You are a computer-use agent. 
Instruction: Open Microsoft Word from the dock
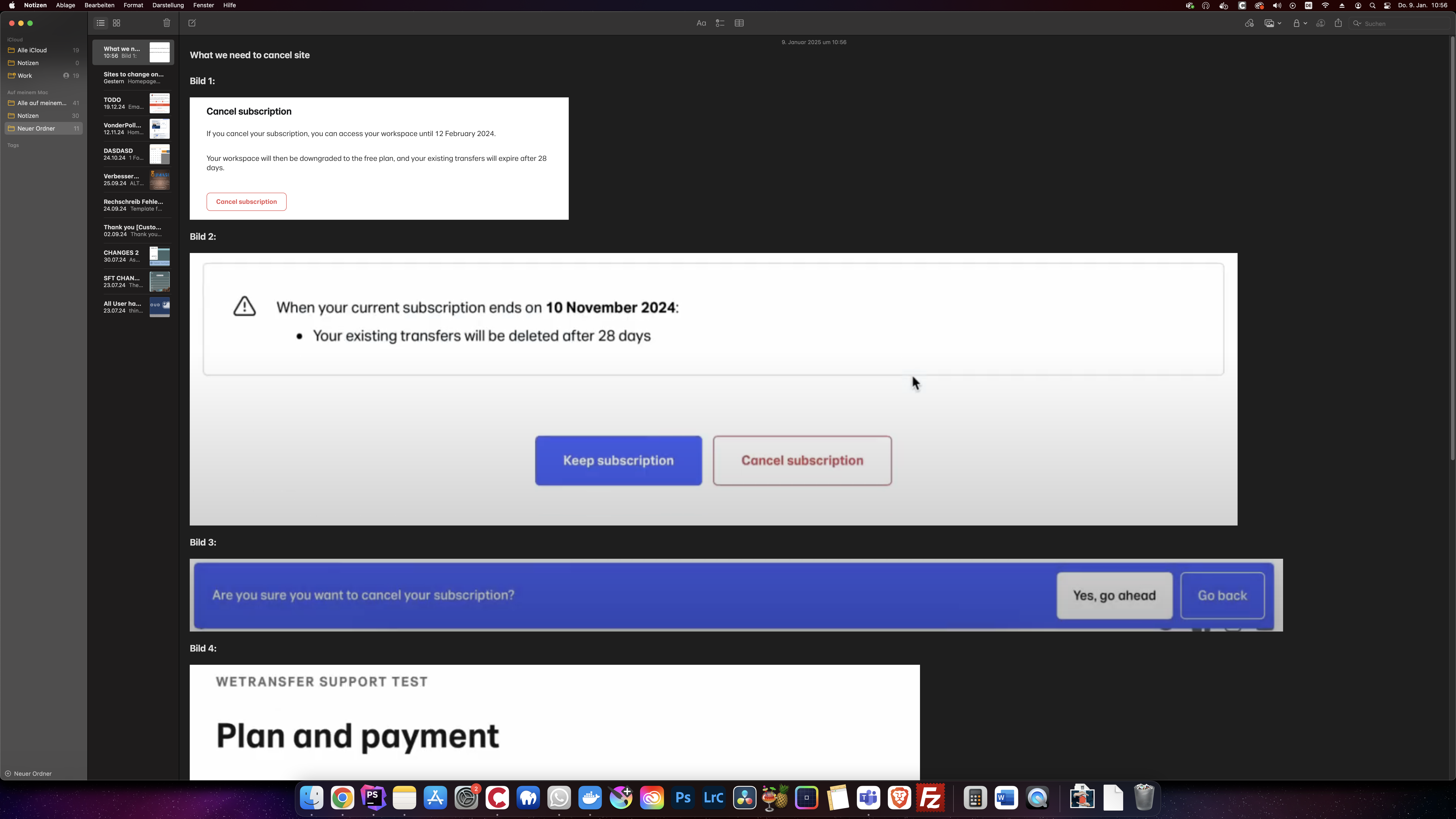[1006, 798]
